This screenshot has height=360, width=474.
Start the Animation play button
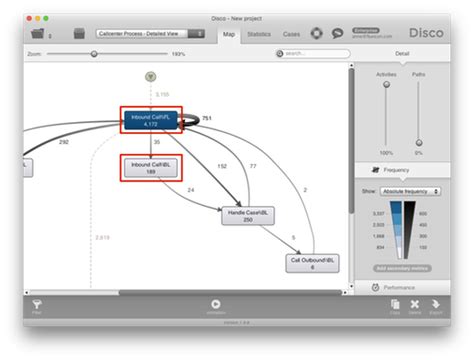216,304
